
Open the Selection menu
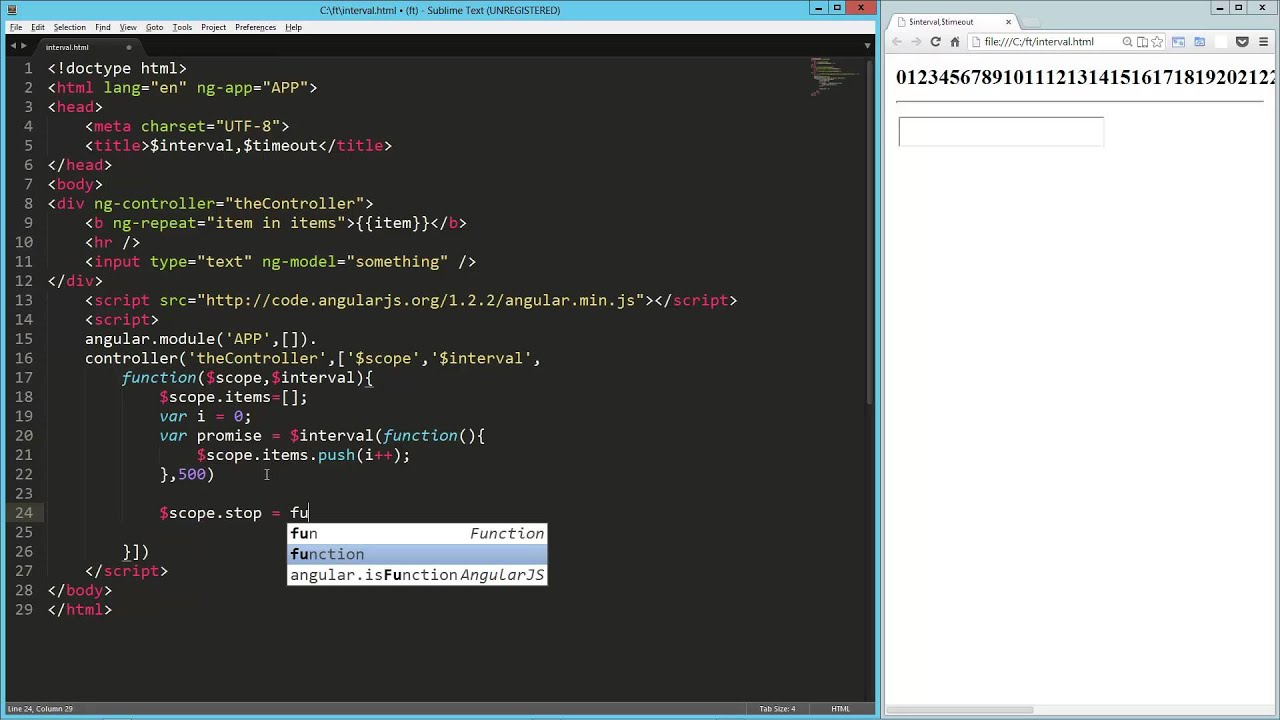69,27
